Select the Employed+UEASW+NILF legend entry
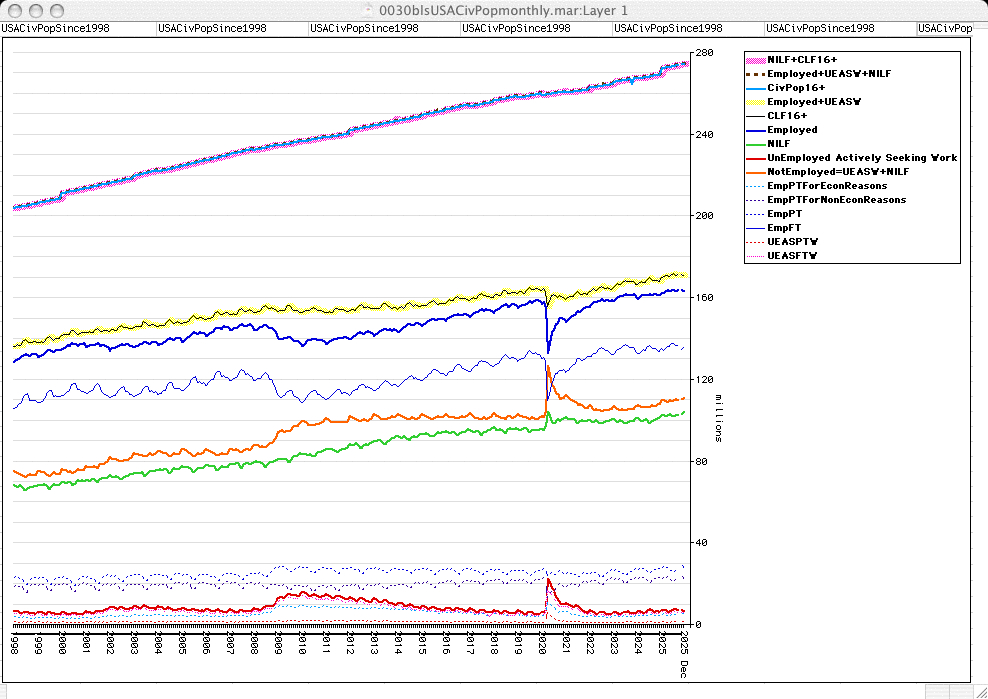 [829, 74]
